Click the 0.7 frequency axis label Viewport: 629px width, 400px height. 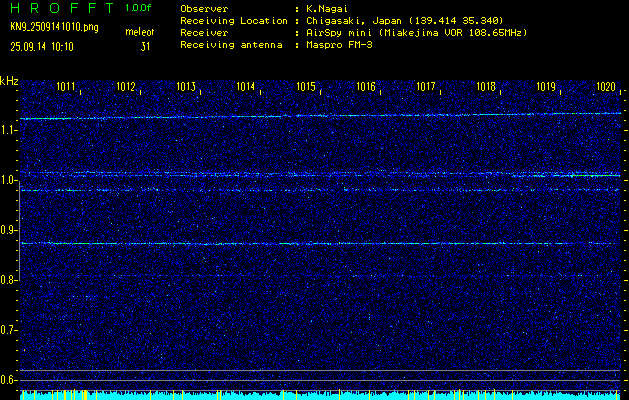[7, 330]
